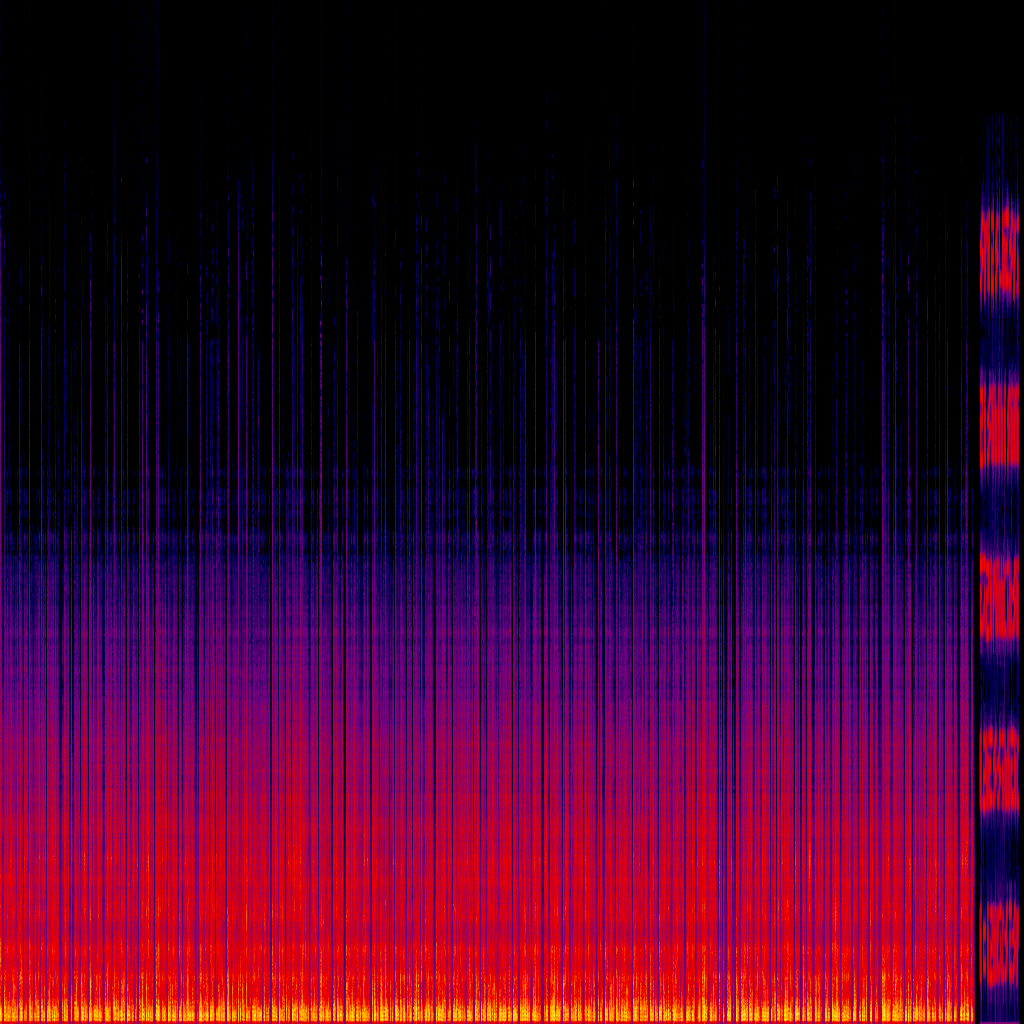Click the tall purple vertical line reaching the top
1024x1024 pixels.
coord(704,200)
